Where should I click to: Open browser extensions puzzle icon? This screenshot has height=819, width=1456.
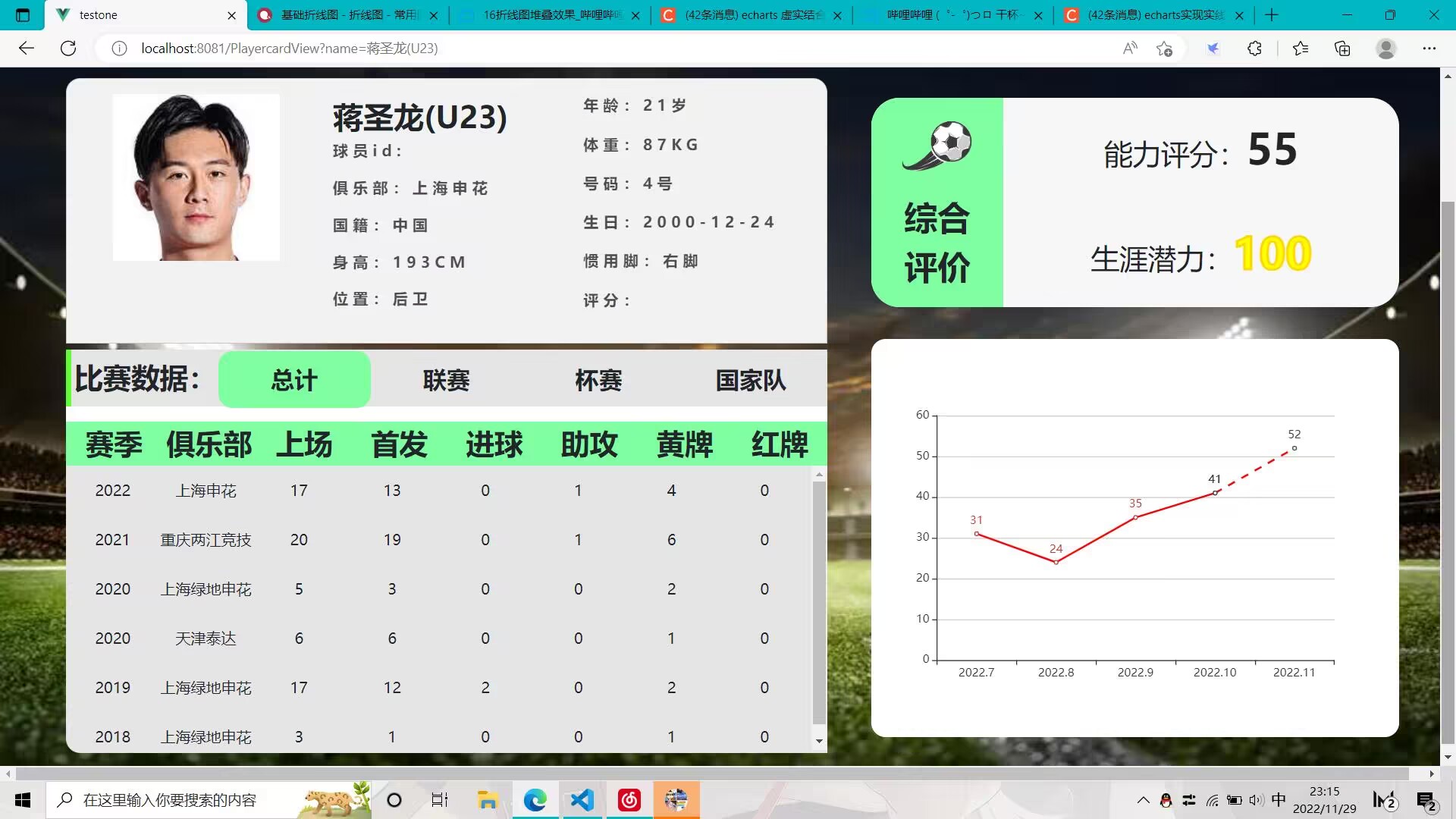click(1254, 49)
